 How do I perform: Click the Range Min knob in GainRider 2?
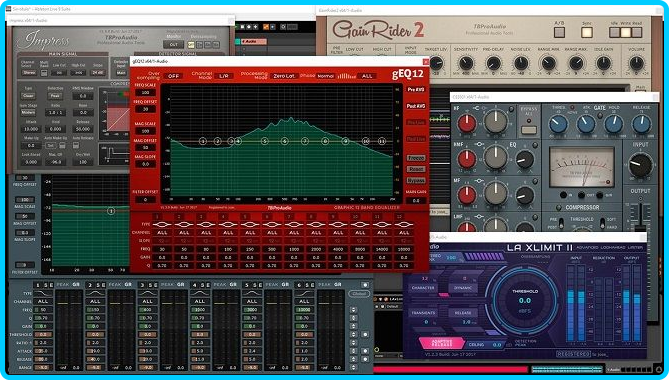(x=548, y=64)
